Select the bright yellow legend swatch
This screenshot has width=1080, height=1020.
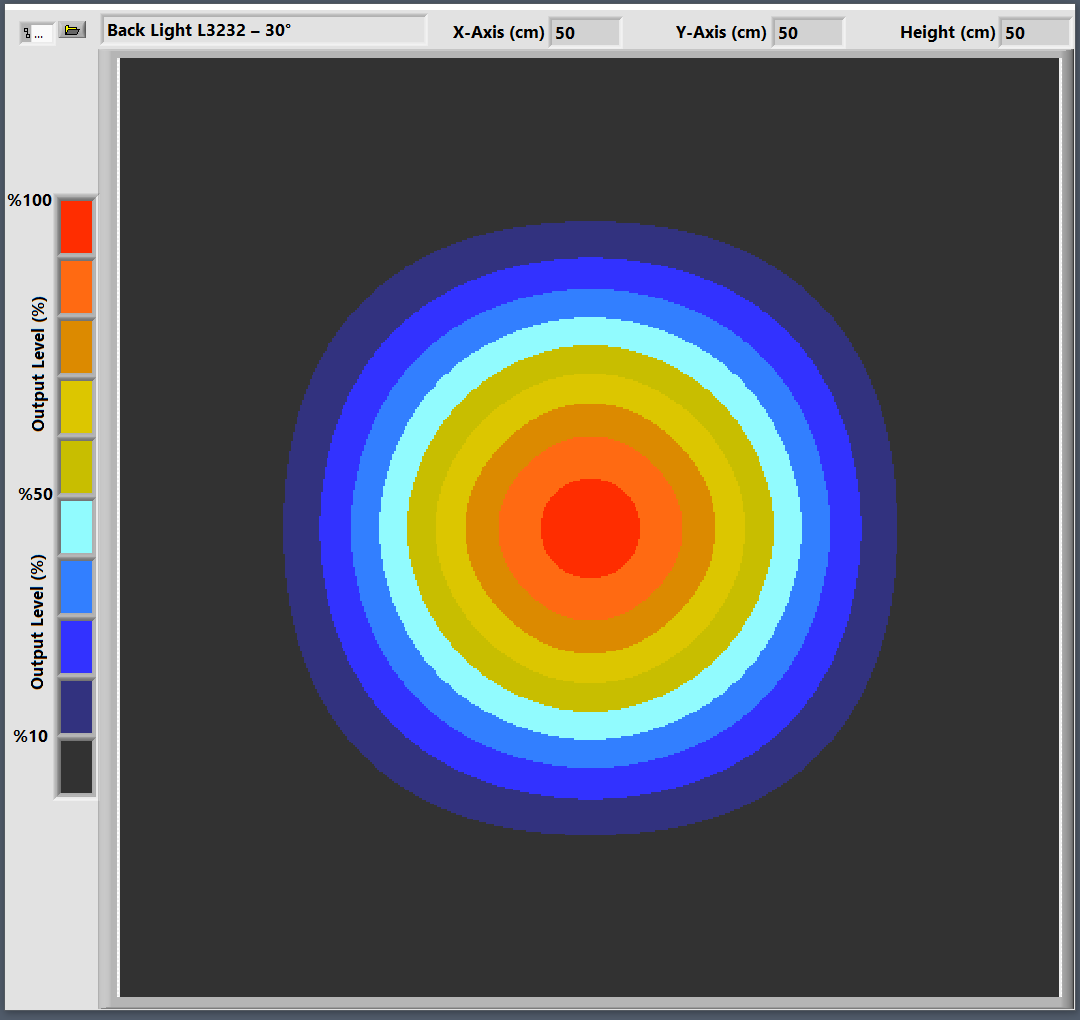tap(76, 407)
